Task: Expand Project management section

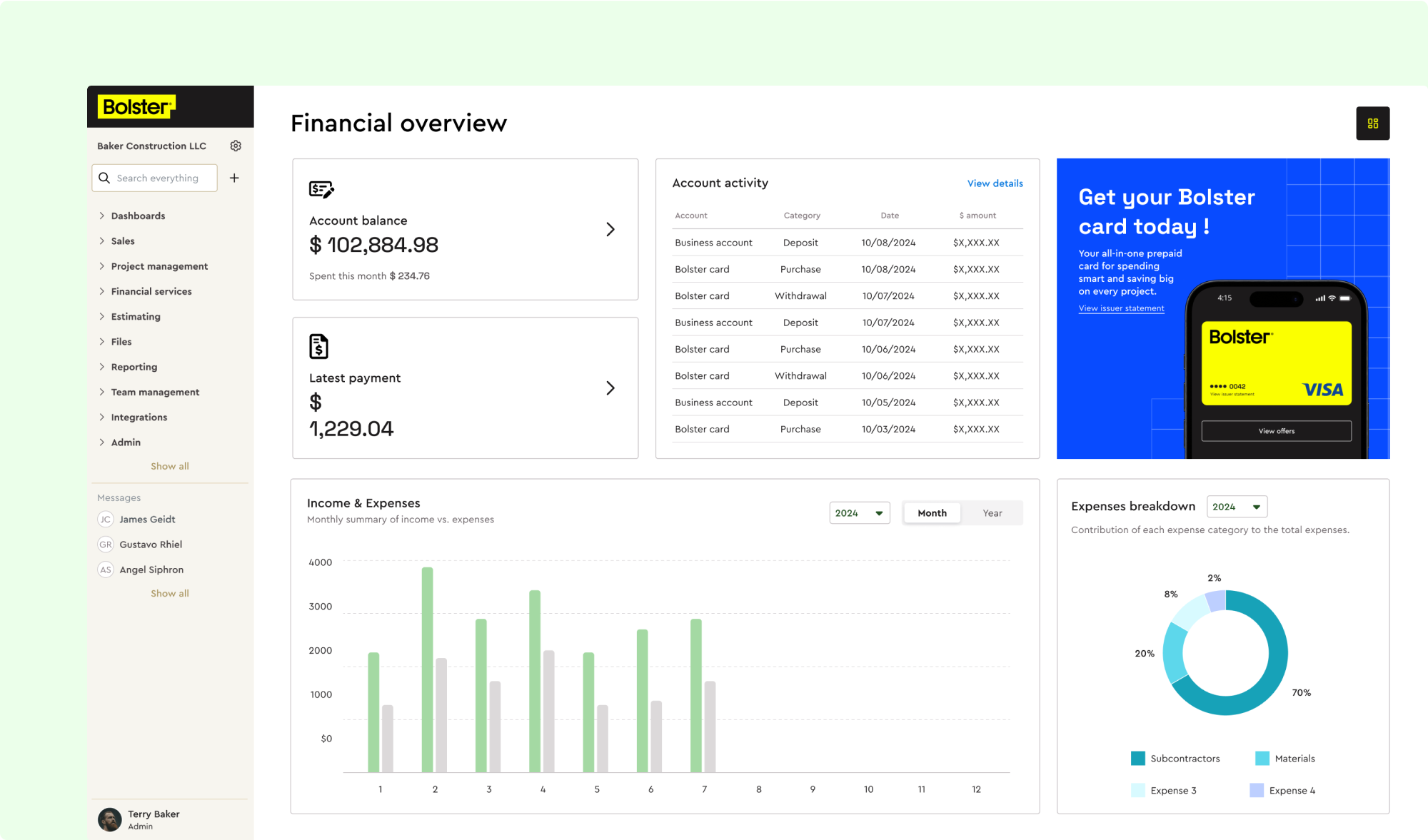Action: tap(154, 265)
